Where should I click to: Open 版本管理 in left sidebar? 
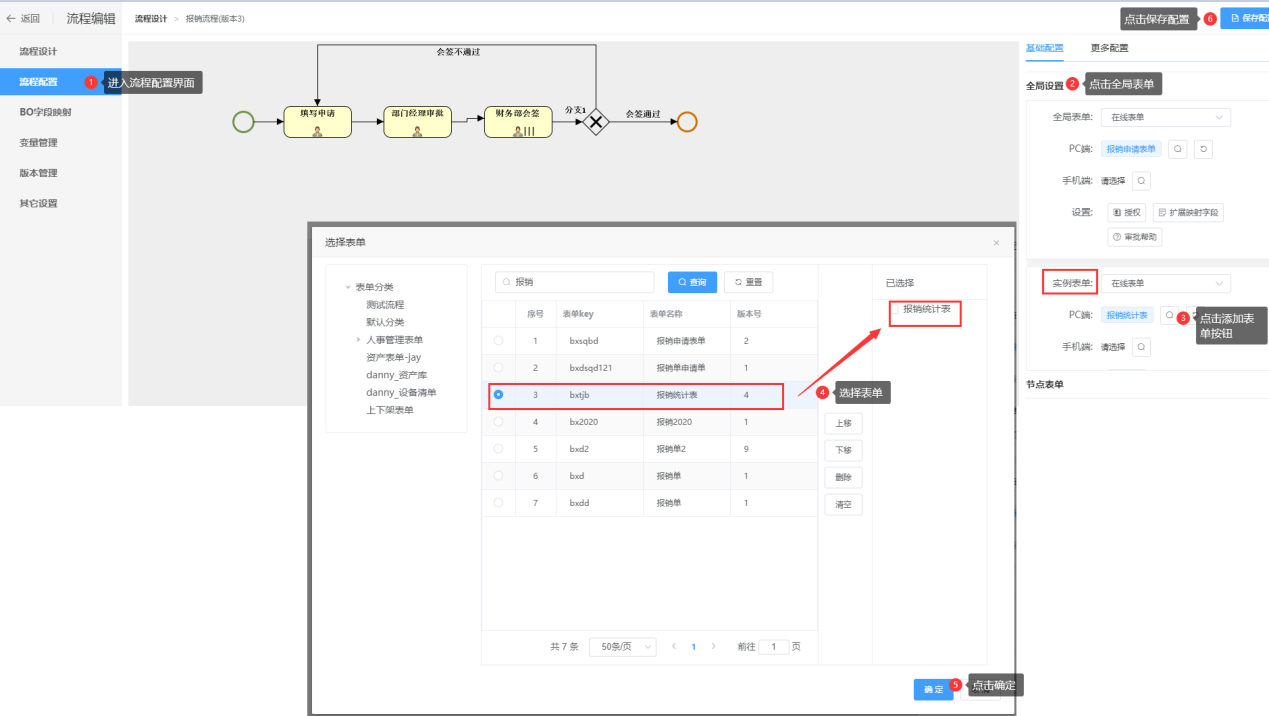pyautogui.click(x=60, y=173)
